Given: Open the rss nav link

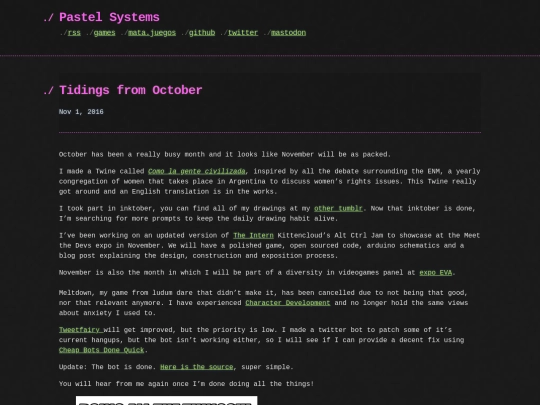Looking at the screenshot, I should [x=74, y=33].
